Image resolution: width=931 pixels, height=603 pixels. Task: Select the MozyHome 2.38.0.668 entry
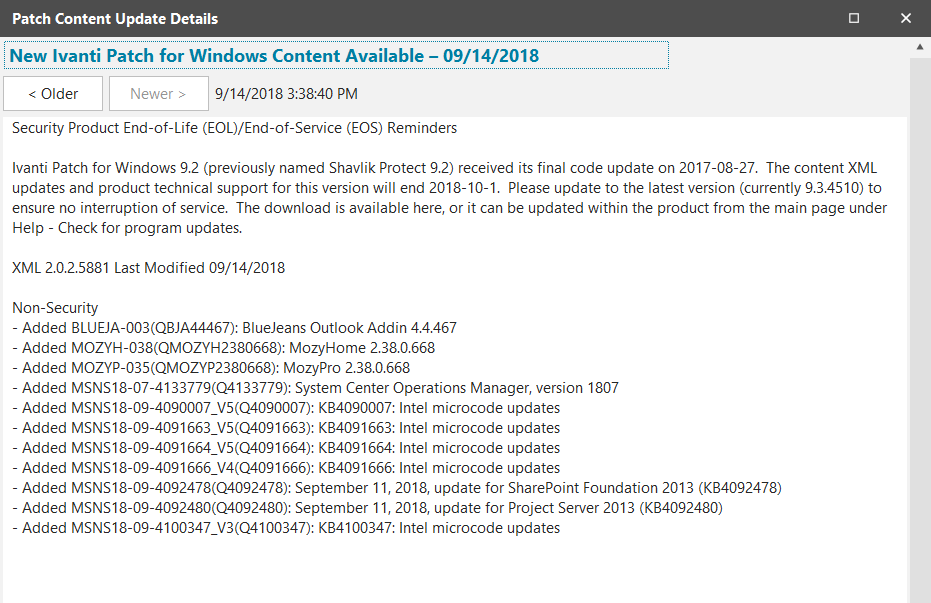pos(224,348)
